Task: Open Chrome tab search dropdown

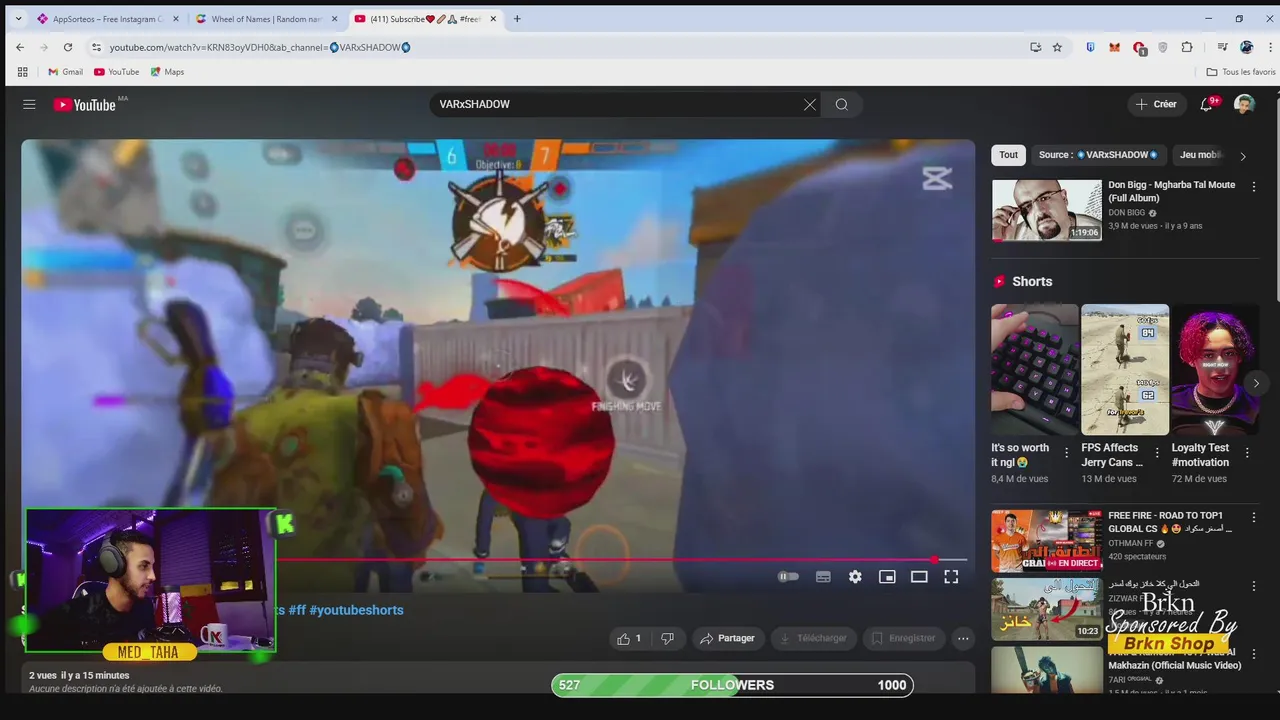Action: click(x=18, y=19)
